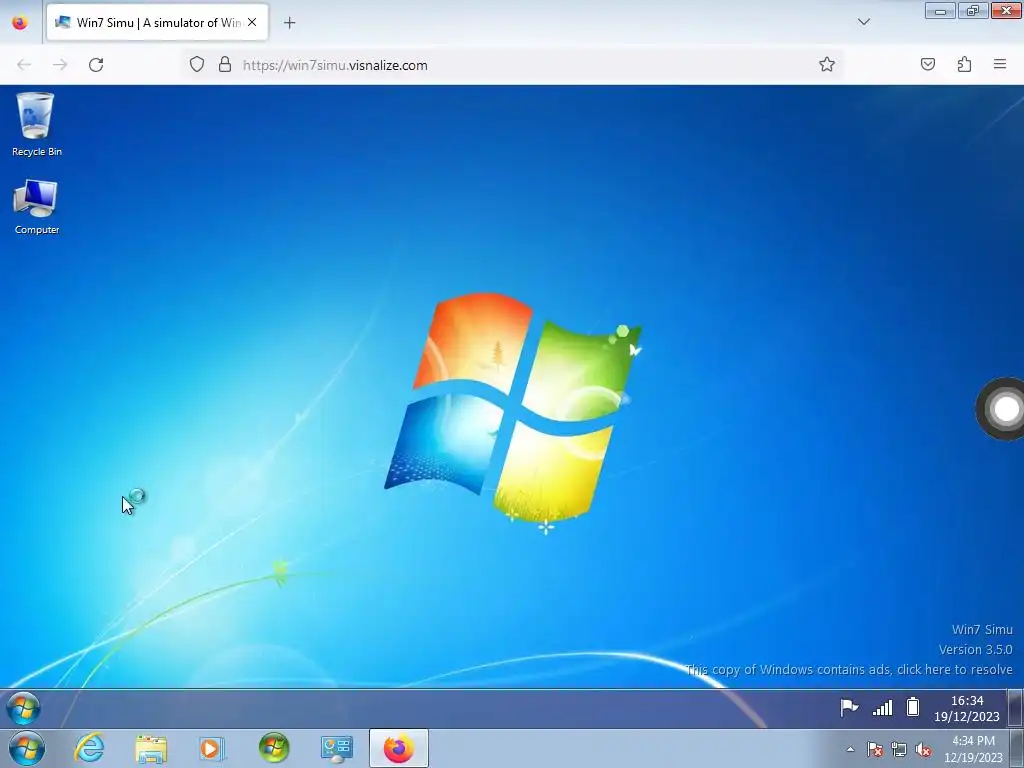Minimize the Firefox window
Viewport: 1024px width, 768px height.
(x=940, y=10)
